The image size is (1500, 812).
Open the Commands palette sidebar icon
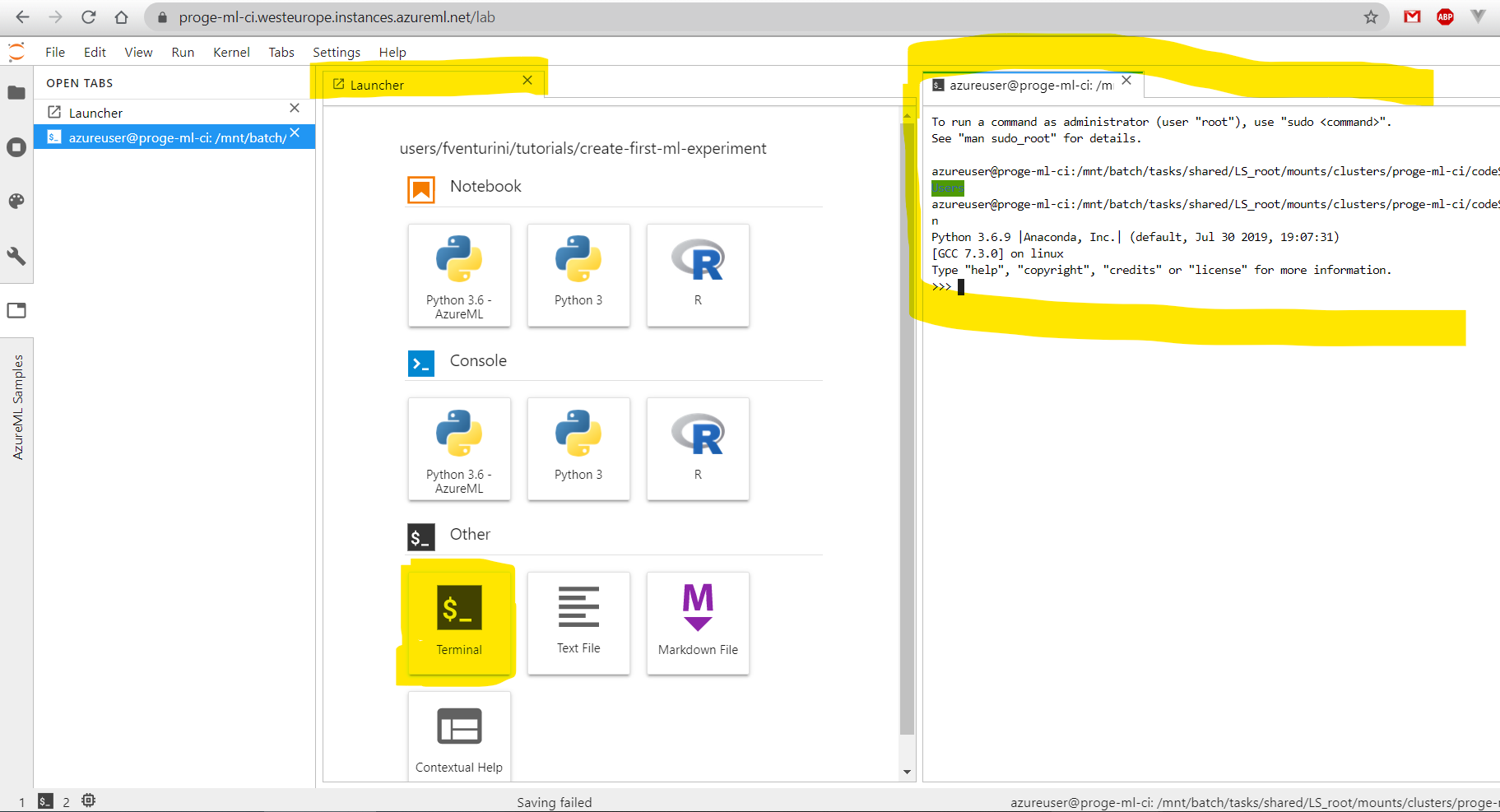(x=16, y=202)
